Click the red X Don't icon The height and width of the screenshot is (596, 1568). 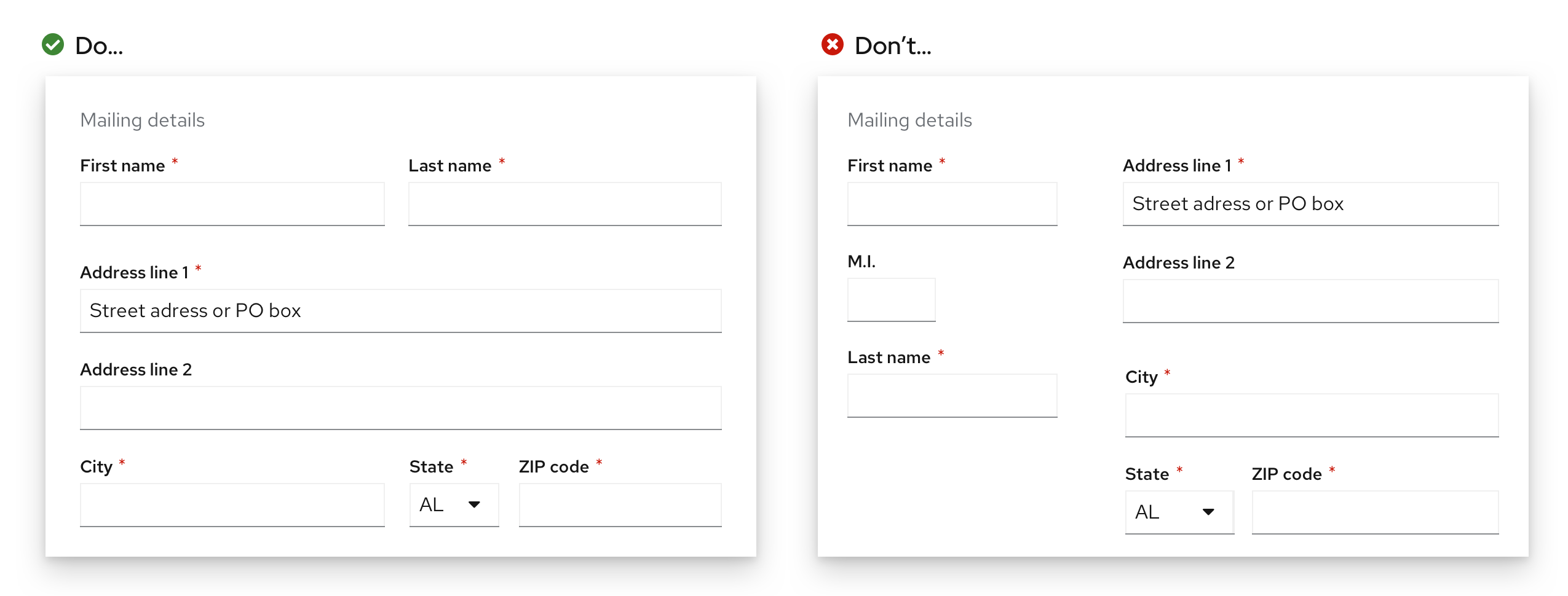tap(833, 44)
